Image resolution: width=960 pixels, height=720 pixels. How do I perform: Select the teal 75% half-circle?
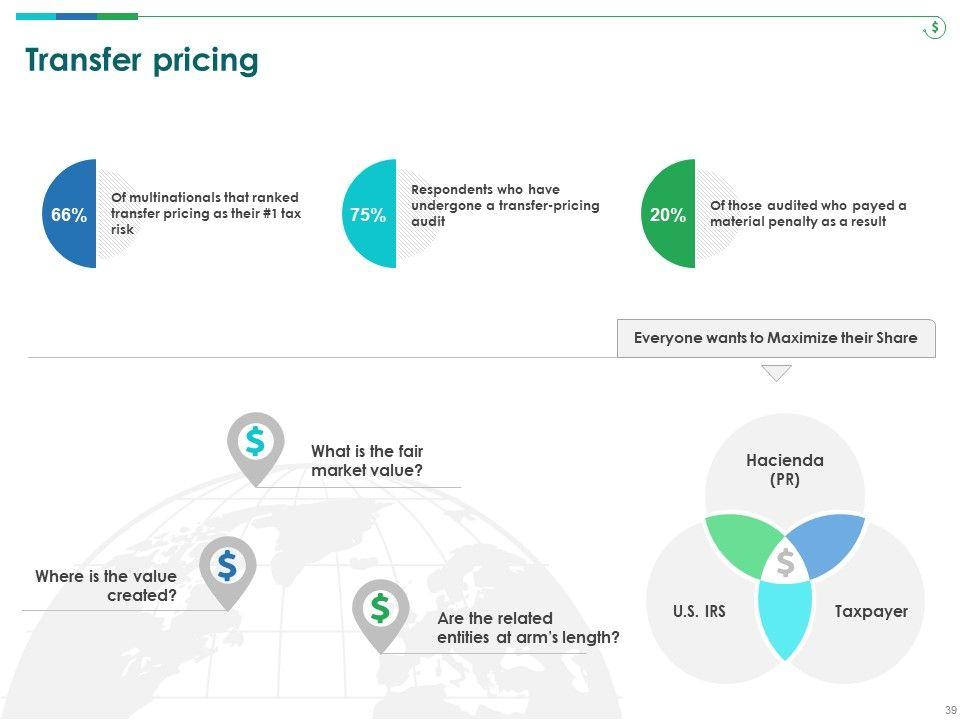(x=371, y=214)
